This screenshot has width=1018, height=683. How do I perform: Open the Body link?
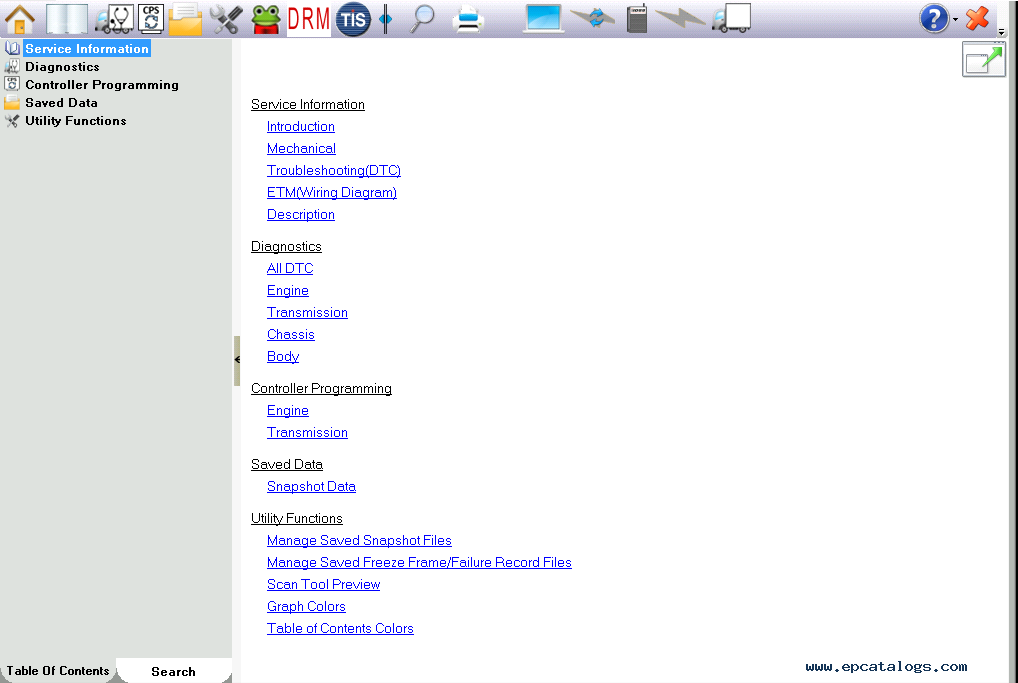click(x=282, y=357)
